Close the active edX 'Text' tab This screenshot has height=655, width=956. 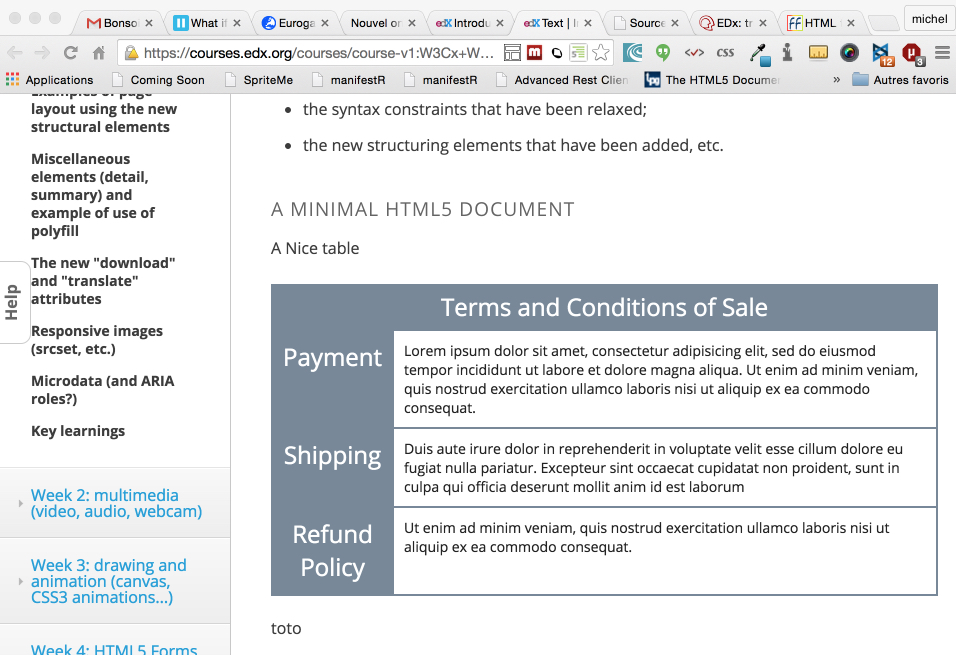click(x=588, y=23)
